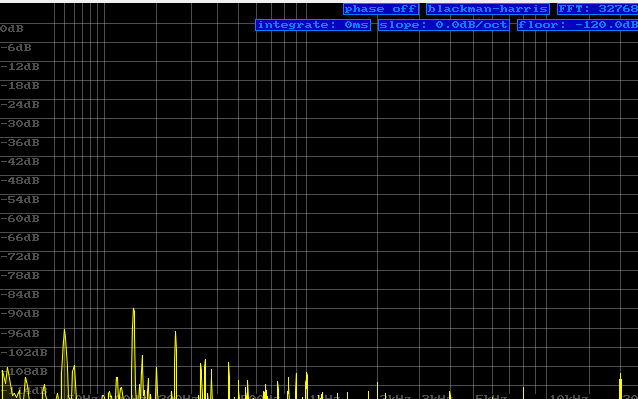
Task: Click the -18dB axis label
Action: 20,86
